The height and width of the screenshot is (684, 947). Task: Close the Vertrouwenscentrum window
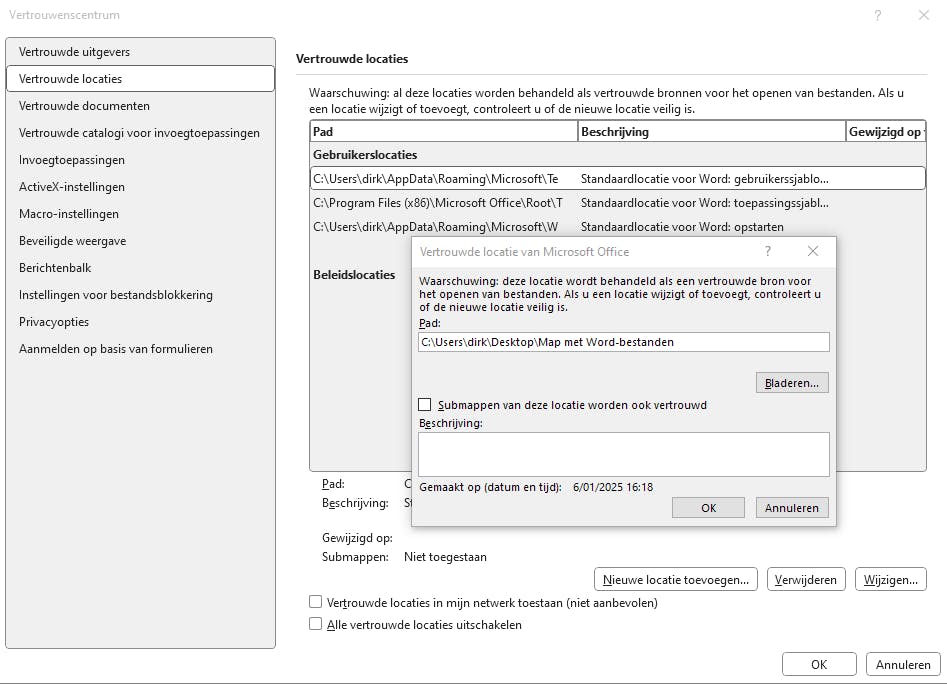point(923,15)
